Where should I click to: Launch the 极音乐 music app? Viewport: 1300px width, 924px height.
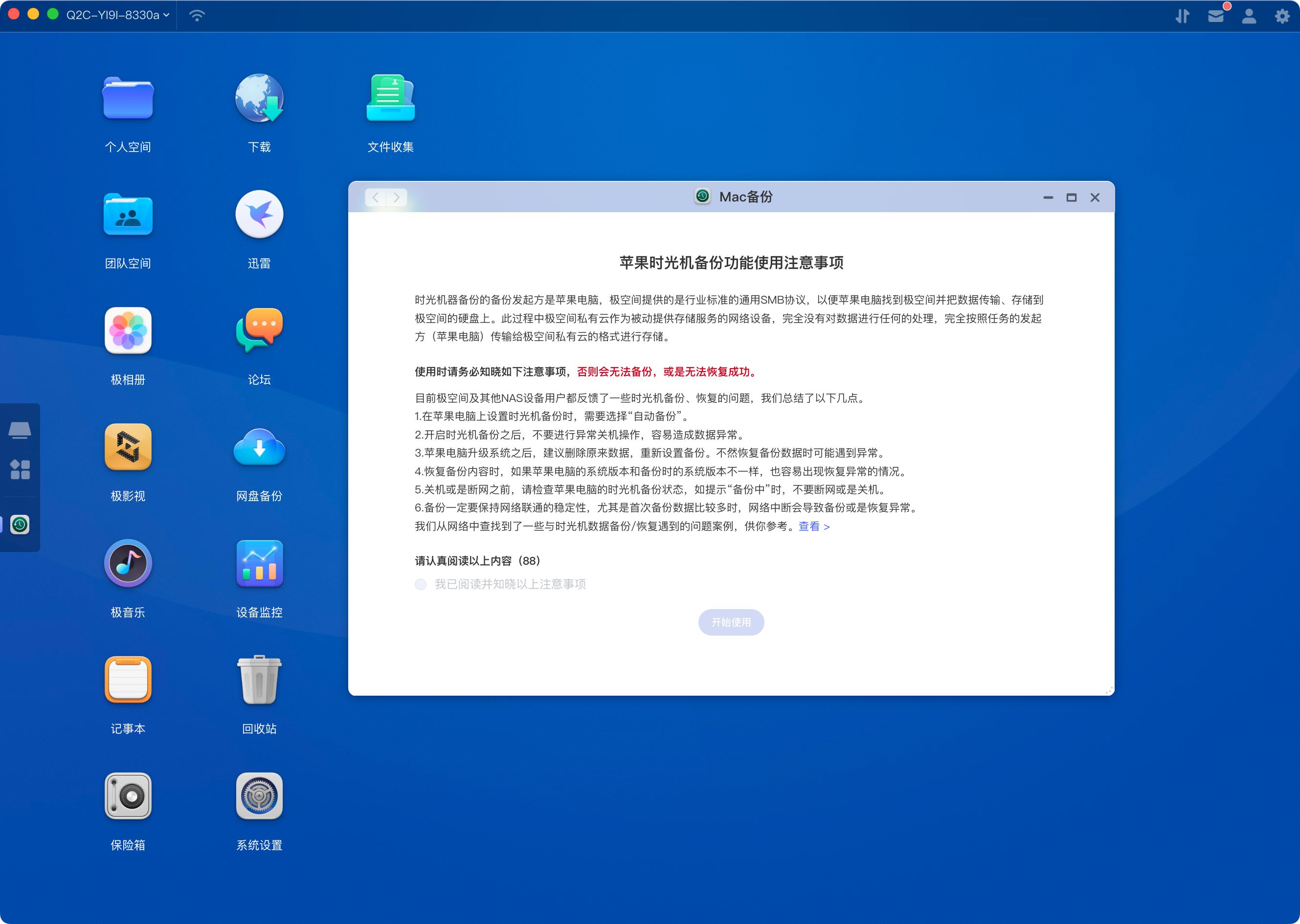128,564
